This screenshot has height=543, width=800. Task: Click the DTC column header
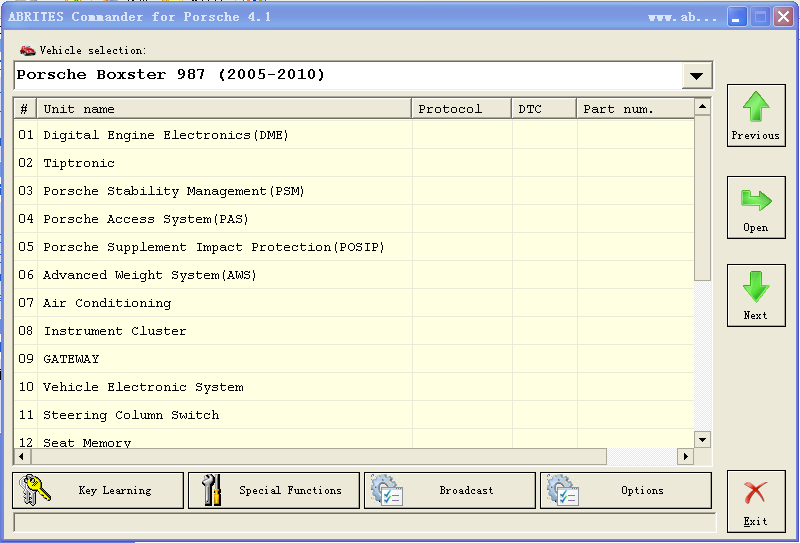544,109
